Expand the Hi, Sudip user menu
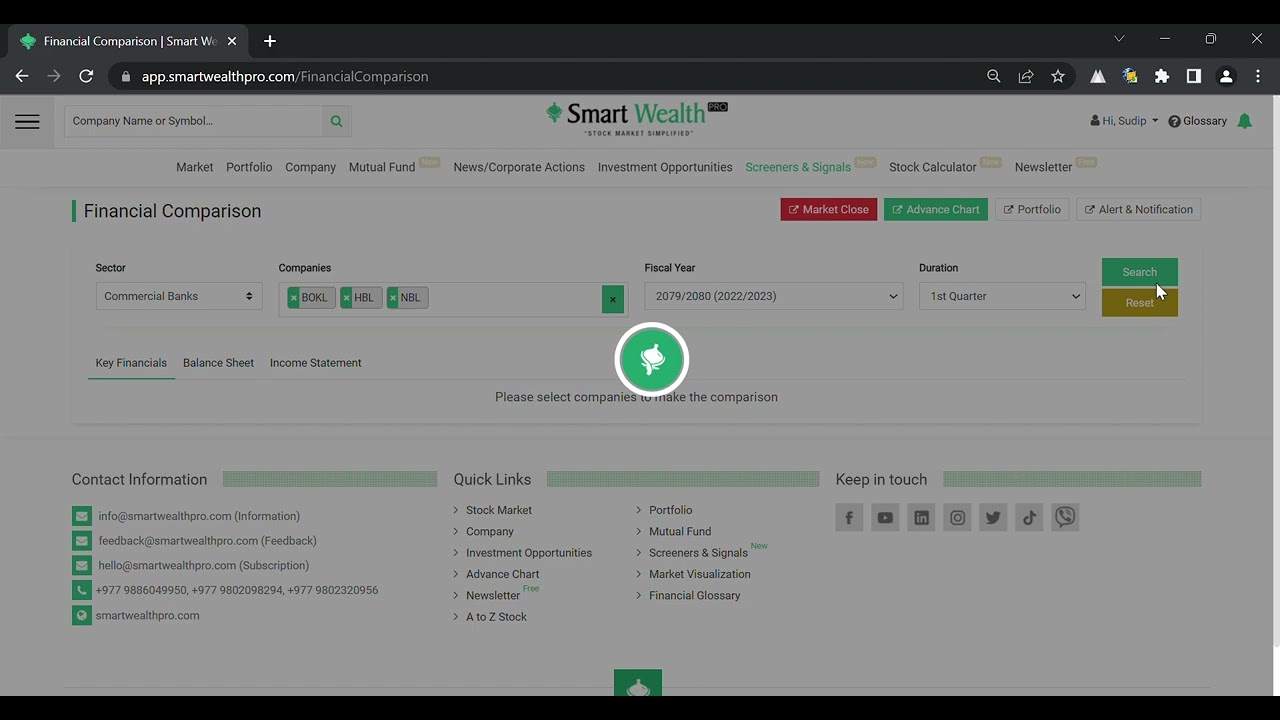This screenshot has width=1280, height=720. pyautogui.click(x=1124, y=121)
